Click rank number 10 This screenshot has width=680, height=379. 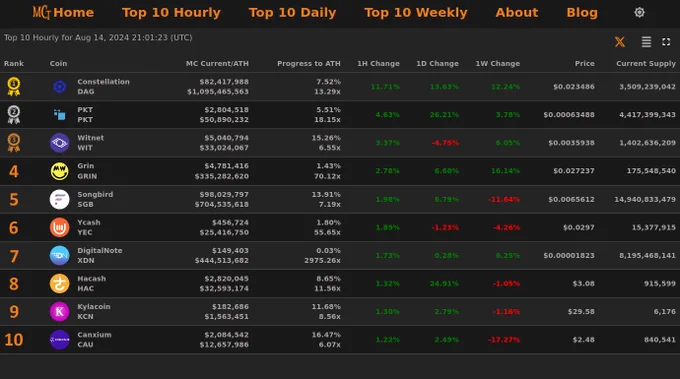tap(14, 340)
